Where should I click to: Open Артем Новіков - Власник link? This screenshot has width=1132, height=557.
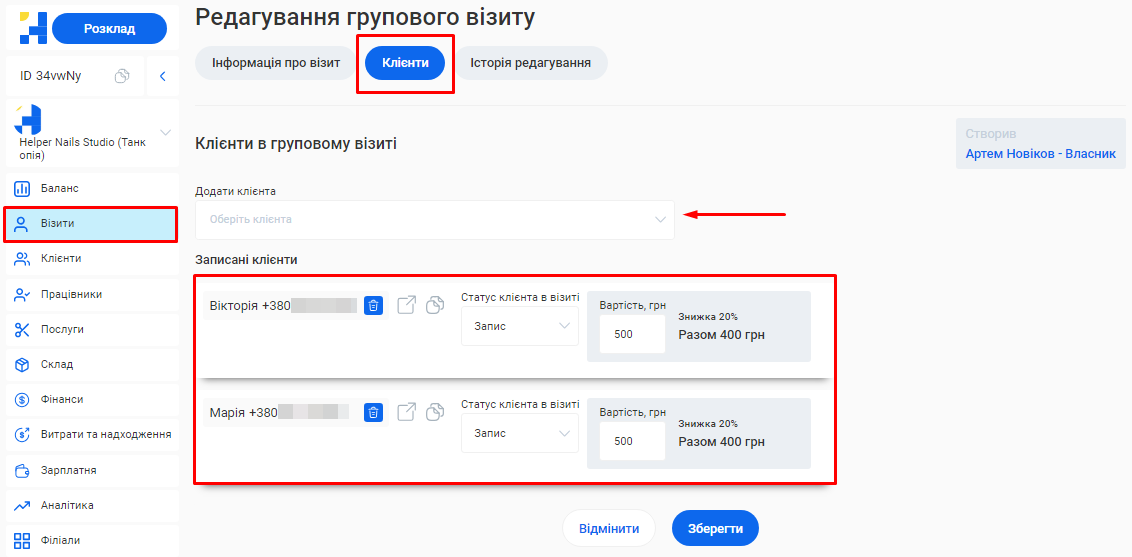(x=1040, y=155)
